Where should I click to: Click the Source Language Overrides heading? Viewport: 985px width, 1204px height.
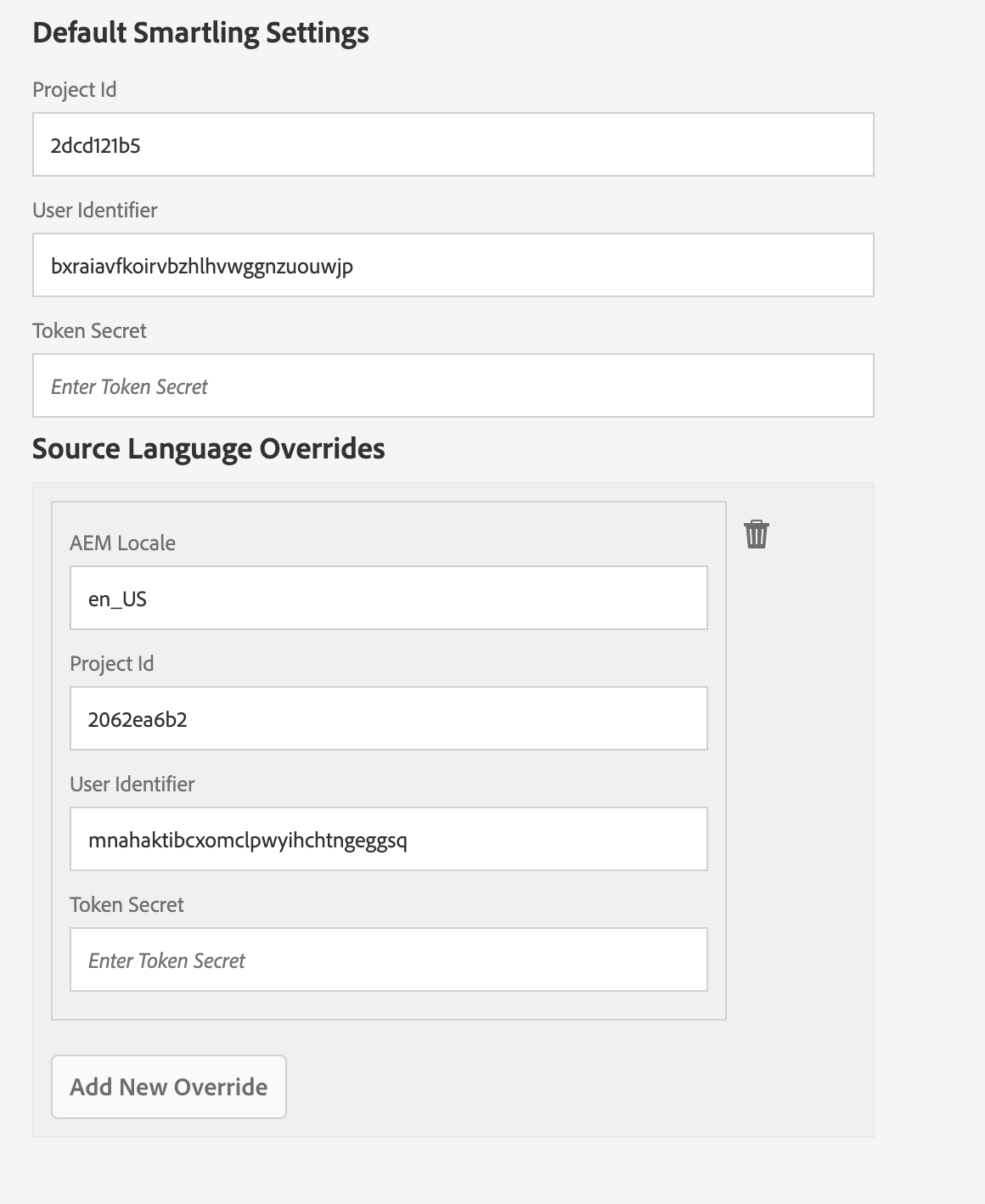[208, 448]
